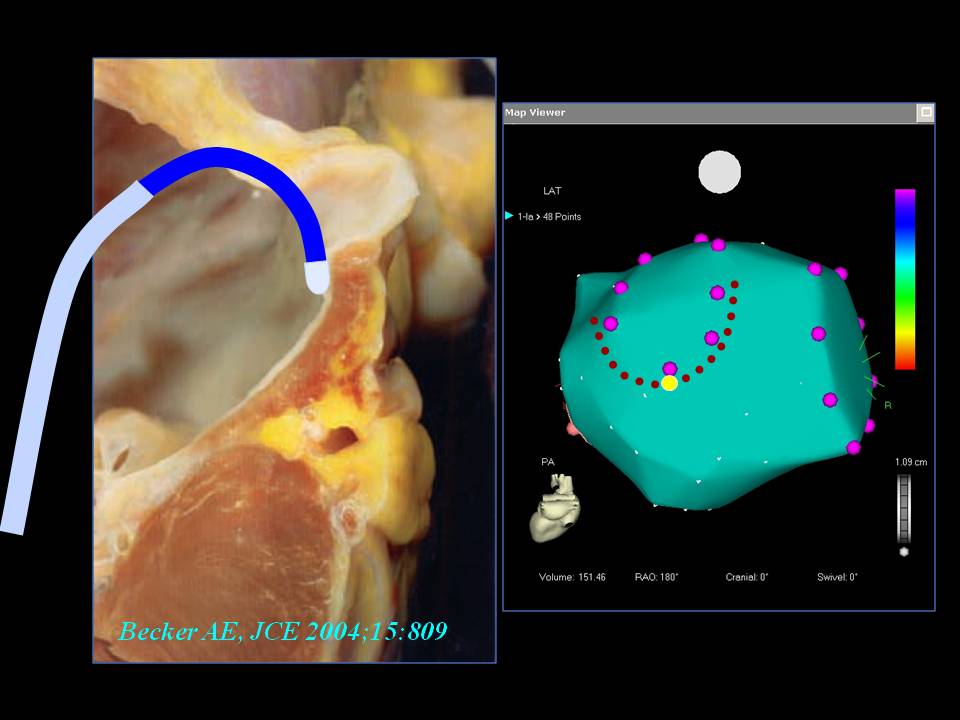Click the PA view label
Viewport: 960px width, 720px height.
coord(548,462)
